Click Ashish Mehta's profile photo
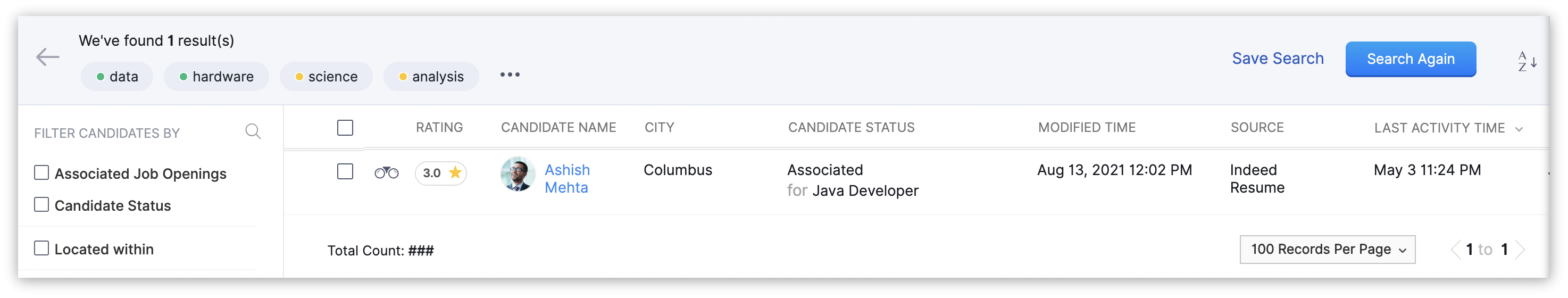 (518, 175)
